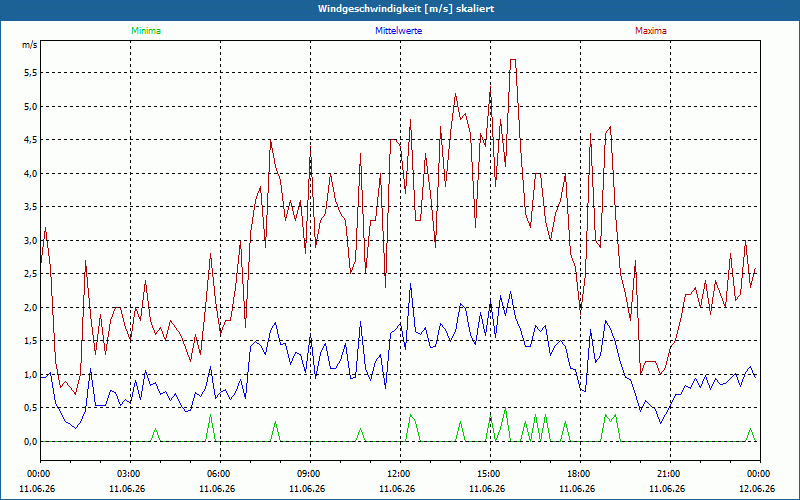Click the 09:00 time axis label
800x500 pixels.
[310, 474]
